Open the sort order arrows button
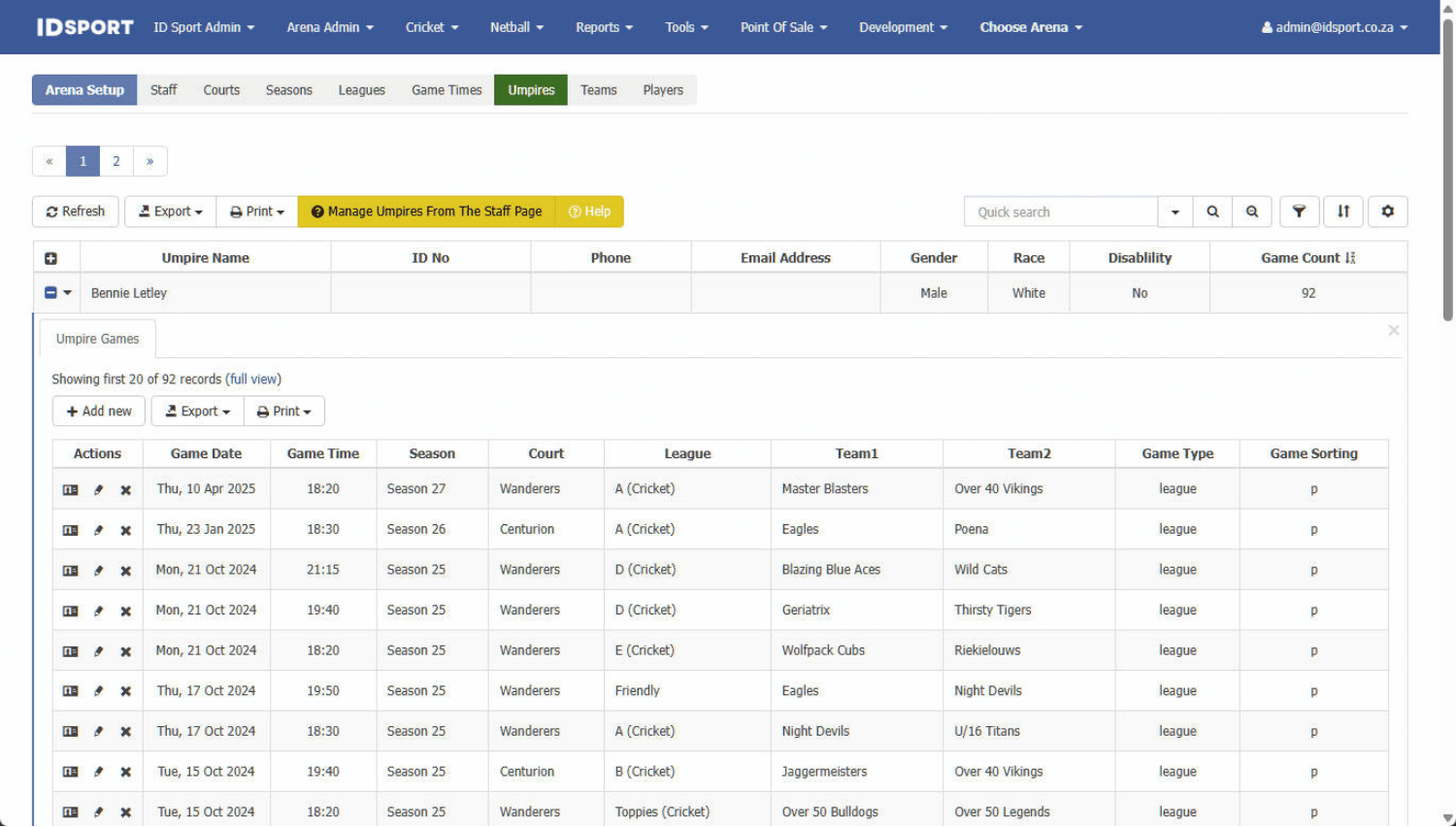 [1343, 212]
